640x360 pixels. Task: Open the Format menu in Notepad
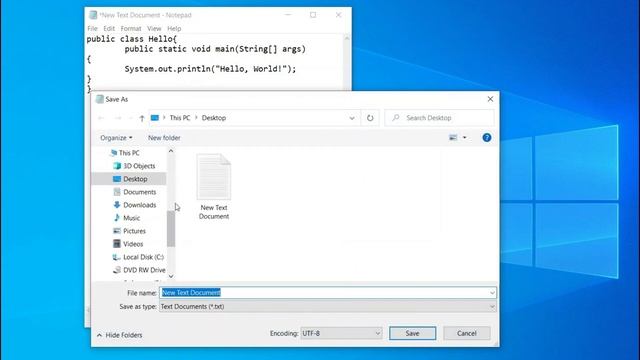click(x=131, y=29)
